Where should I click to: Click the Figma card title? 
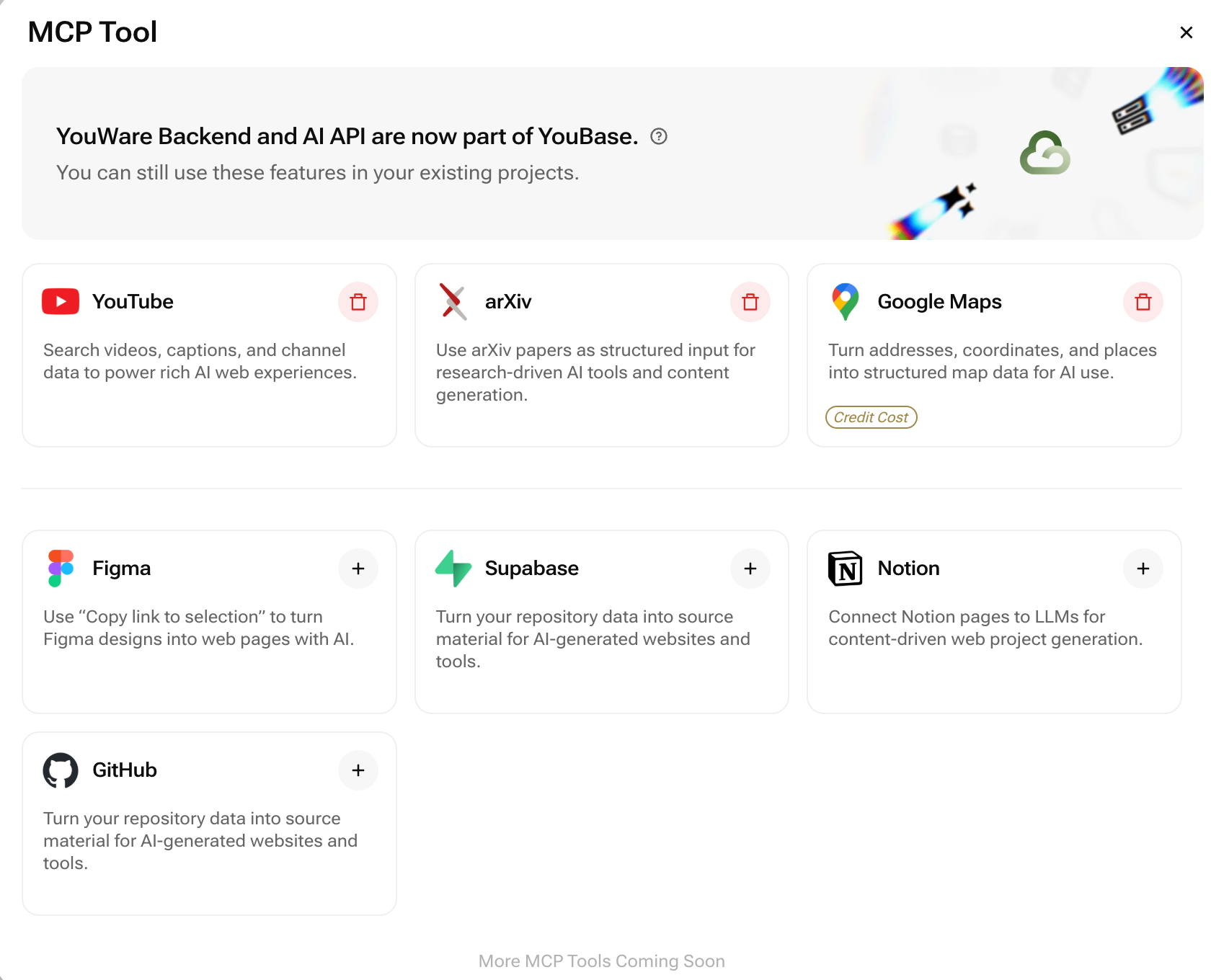pos(122,569)
